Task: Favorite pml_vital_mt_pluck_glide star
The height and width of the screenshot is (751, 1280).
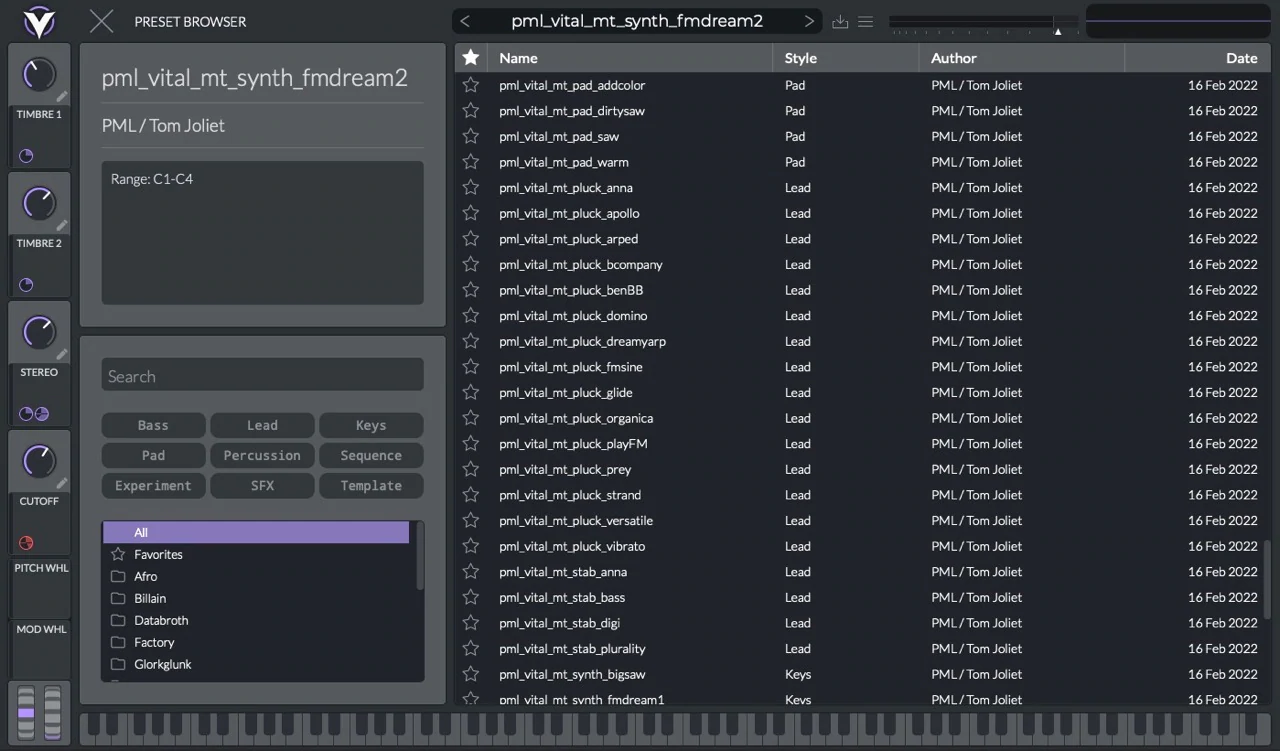Action: [470, 392]
